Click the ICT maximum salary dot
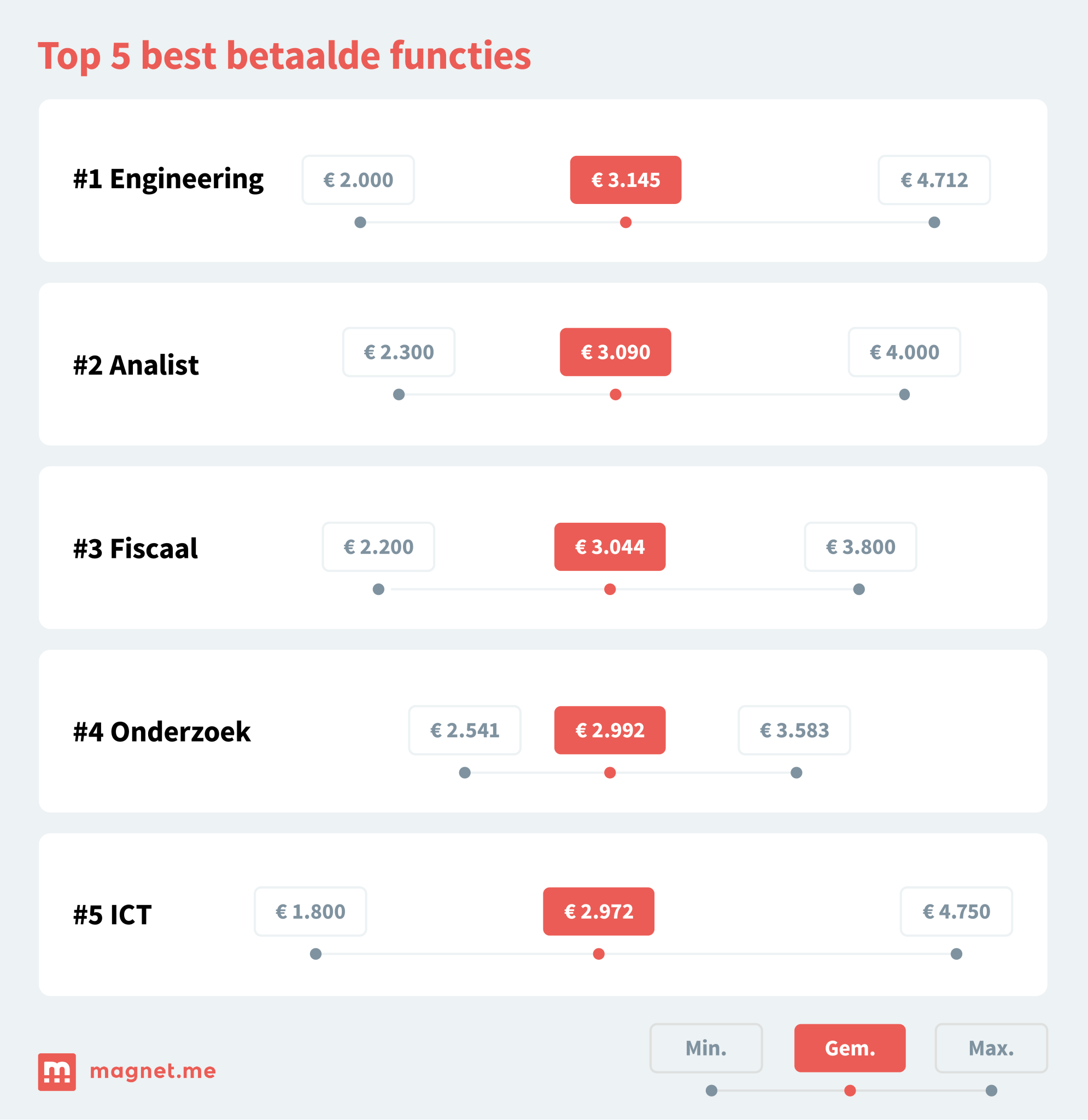Screen dimensions: 1088x1120 [957, 954]
